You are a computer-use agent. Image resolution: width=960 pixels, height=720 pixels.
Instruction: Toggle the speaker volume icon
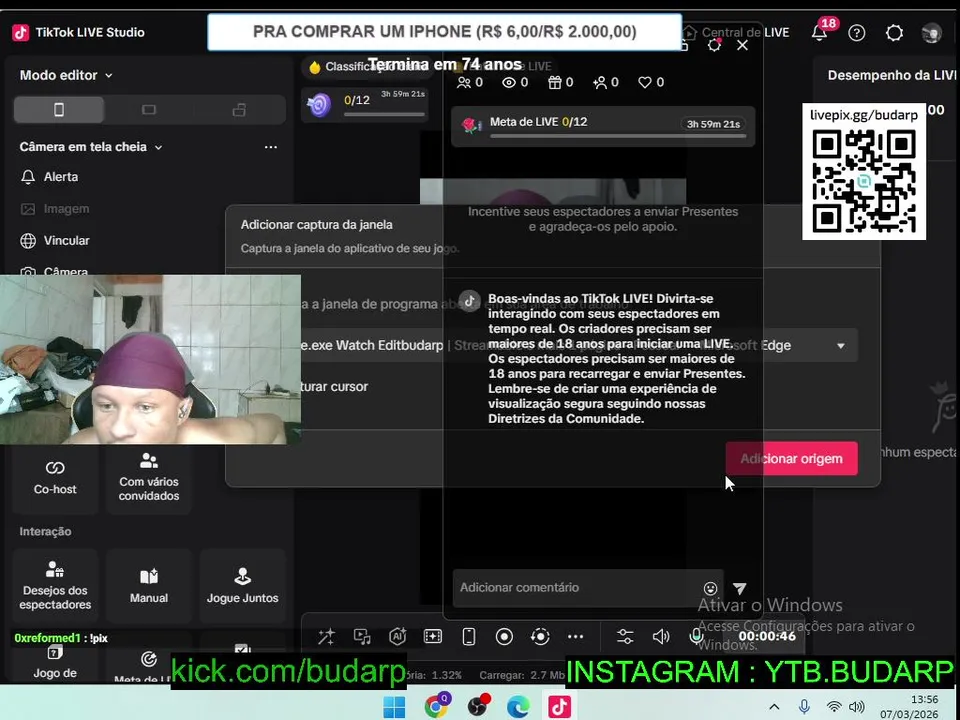pos(661,637)
